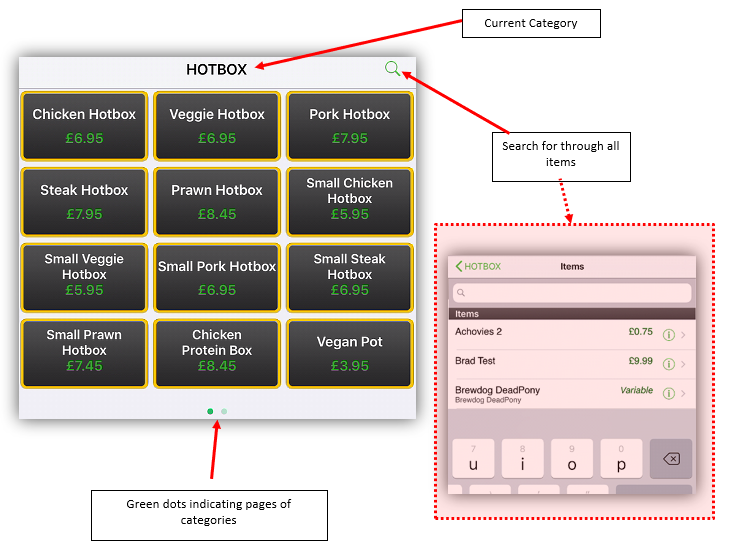Select the Veggie Hotbox item
730x545 pixels.
(x=217, y=126)
